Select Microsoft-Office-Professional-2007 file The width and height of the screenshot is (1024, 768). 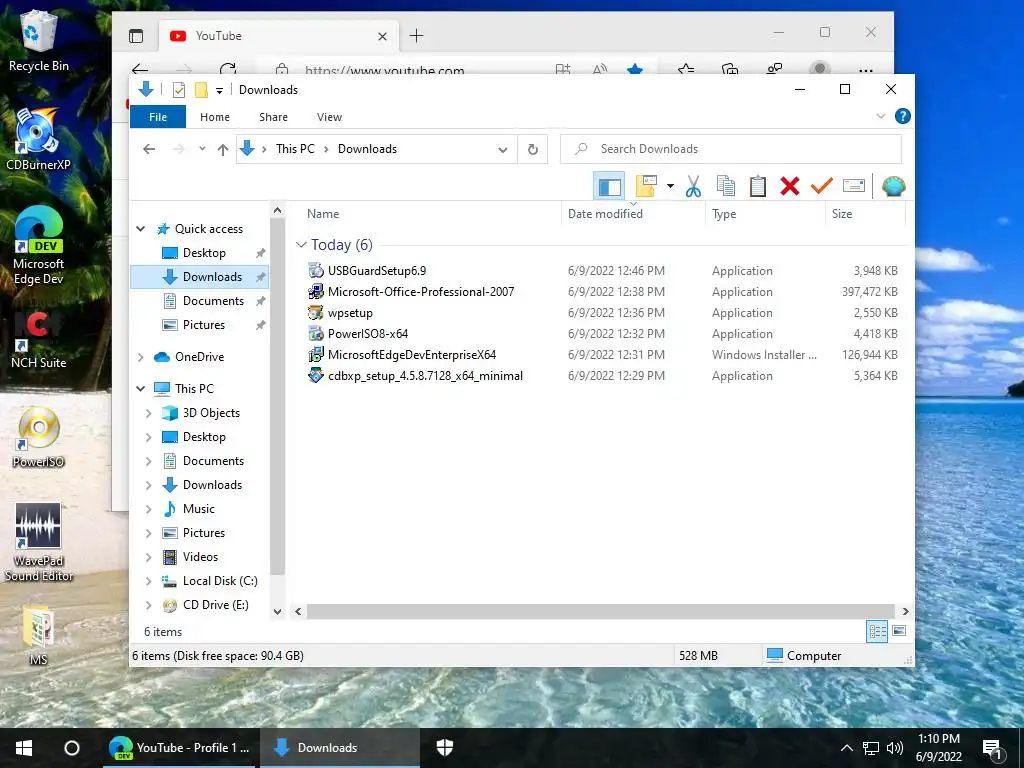tap(421, 291)
